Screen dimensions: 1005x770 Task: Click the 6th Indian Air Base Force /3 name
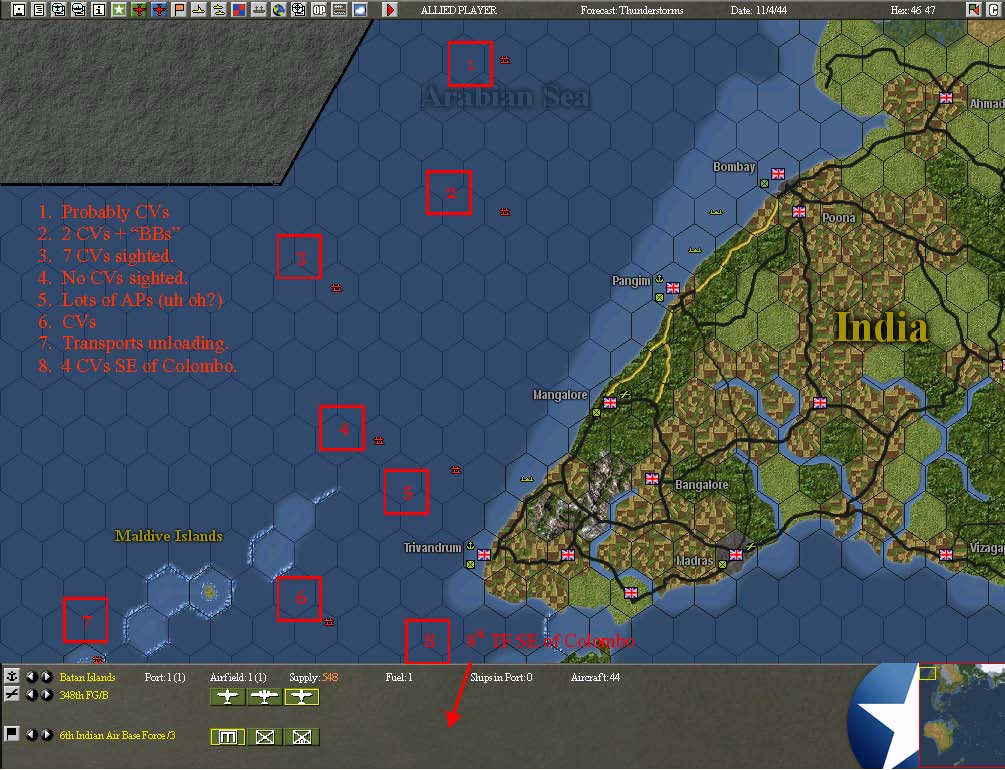tap(117, 735)
